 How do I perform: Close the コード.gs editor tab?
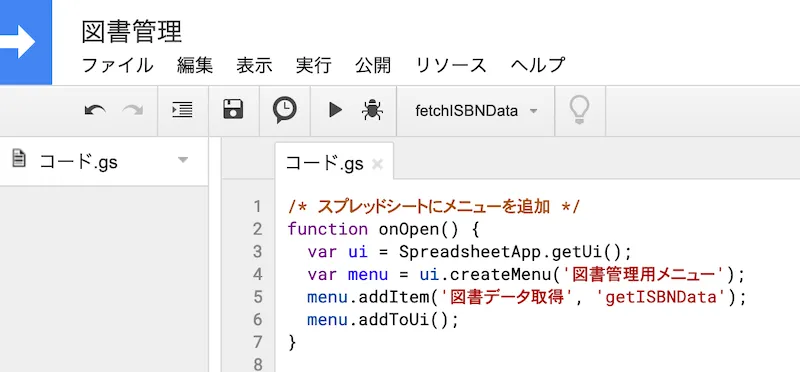[x=377, y=164]
